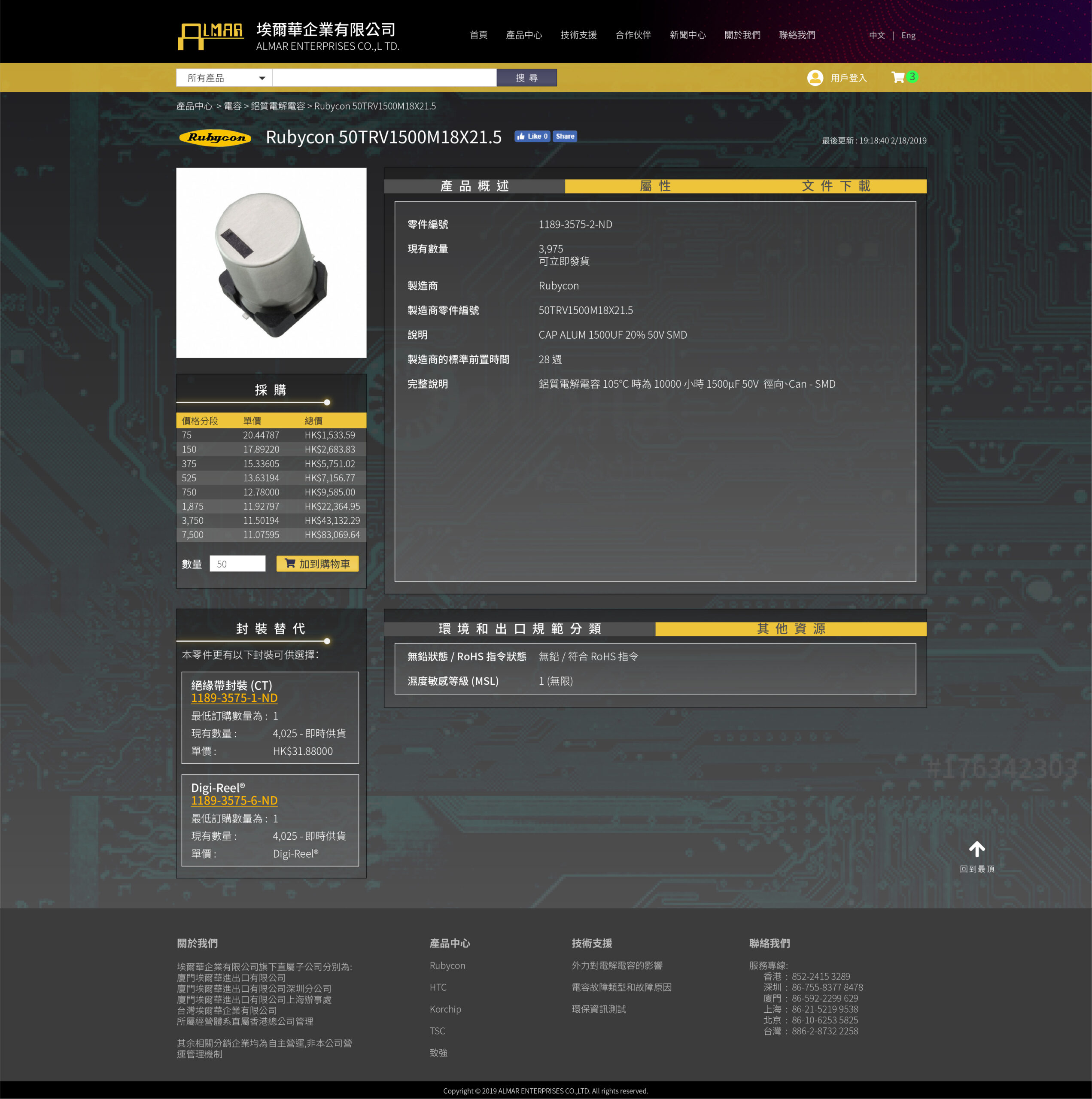Click the 數量 quantity input field

point(238,564)
